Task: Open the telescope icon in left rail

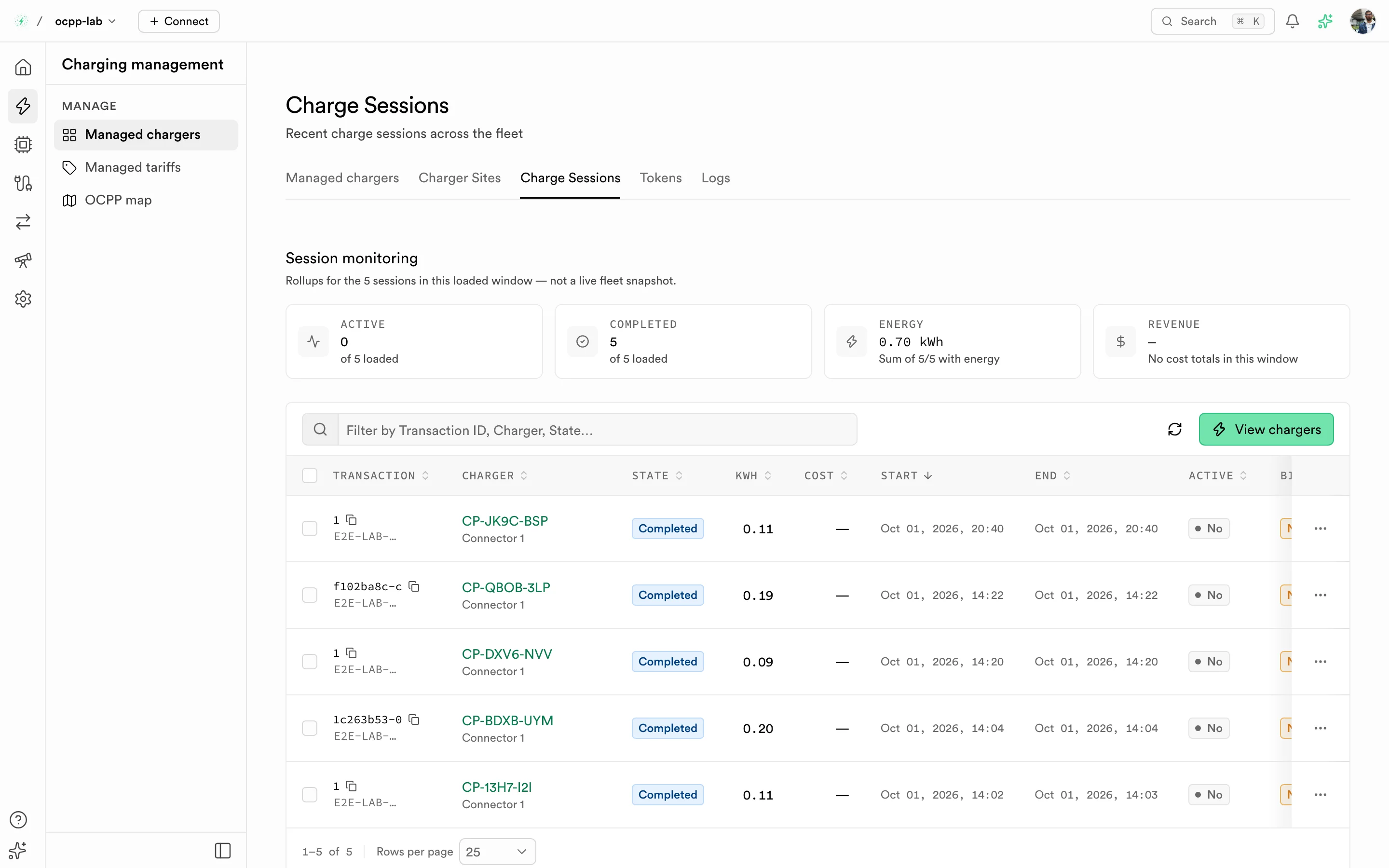Action: tap(23, 260)
